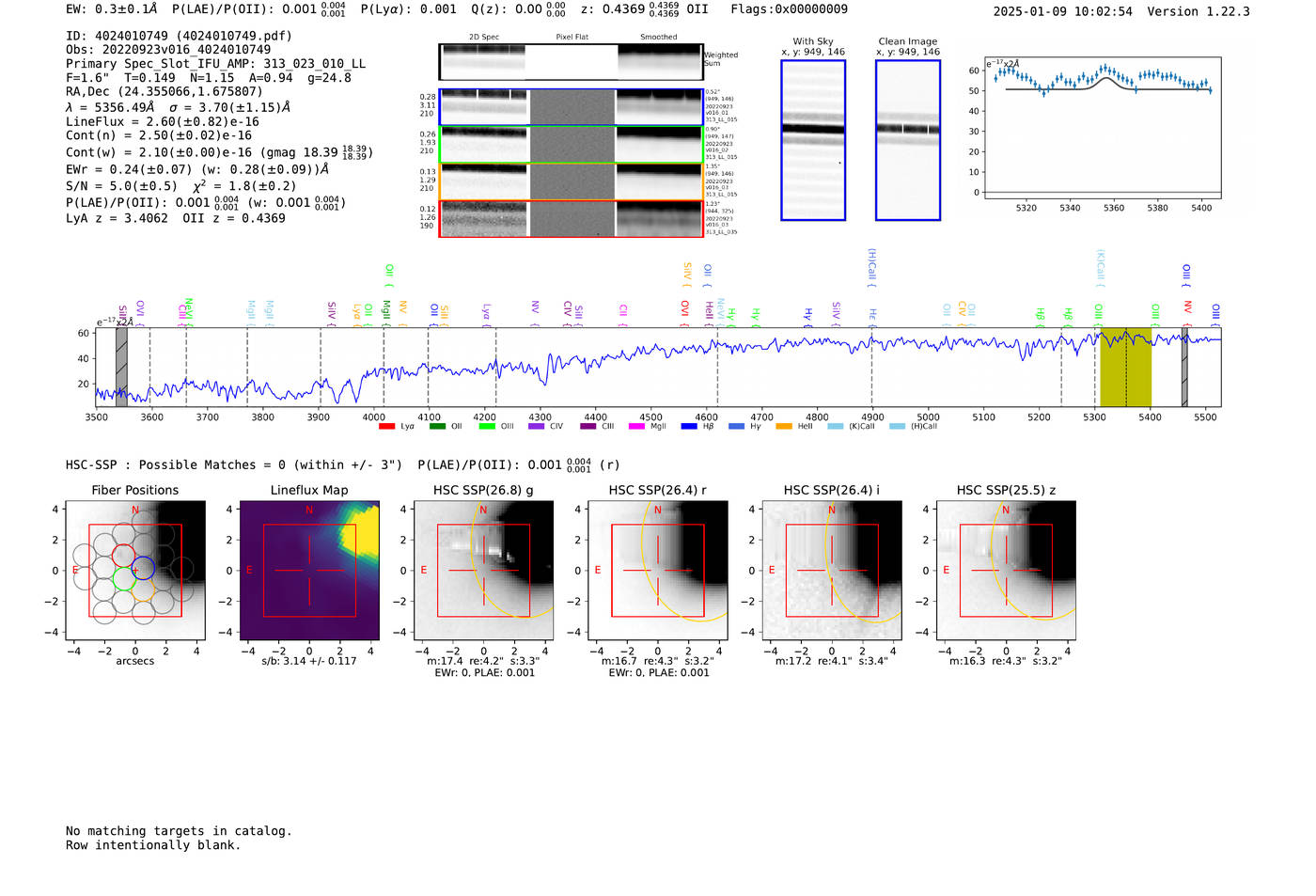Click the Cont(w) gmag 18.39 line

point(218,152)
